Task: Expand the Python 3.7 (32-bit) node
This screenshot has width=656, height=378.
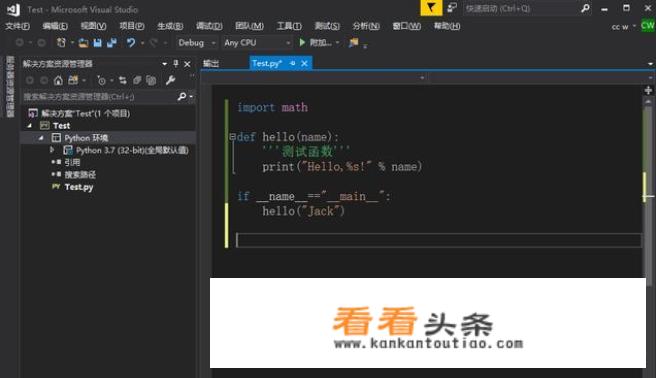Action: (52, 149)
